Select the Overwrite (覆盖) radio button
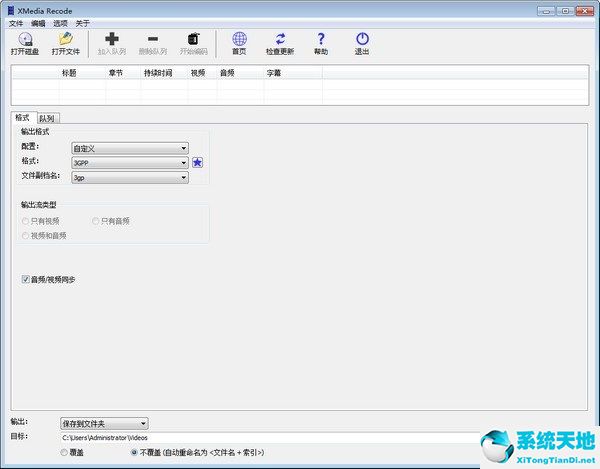Image resolution: width=600 pixels, height=469 pixels. click(64, 453)
